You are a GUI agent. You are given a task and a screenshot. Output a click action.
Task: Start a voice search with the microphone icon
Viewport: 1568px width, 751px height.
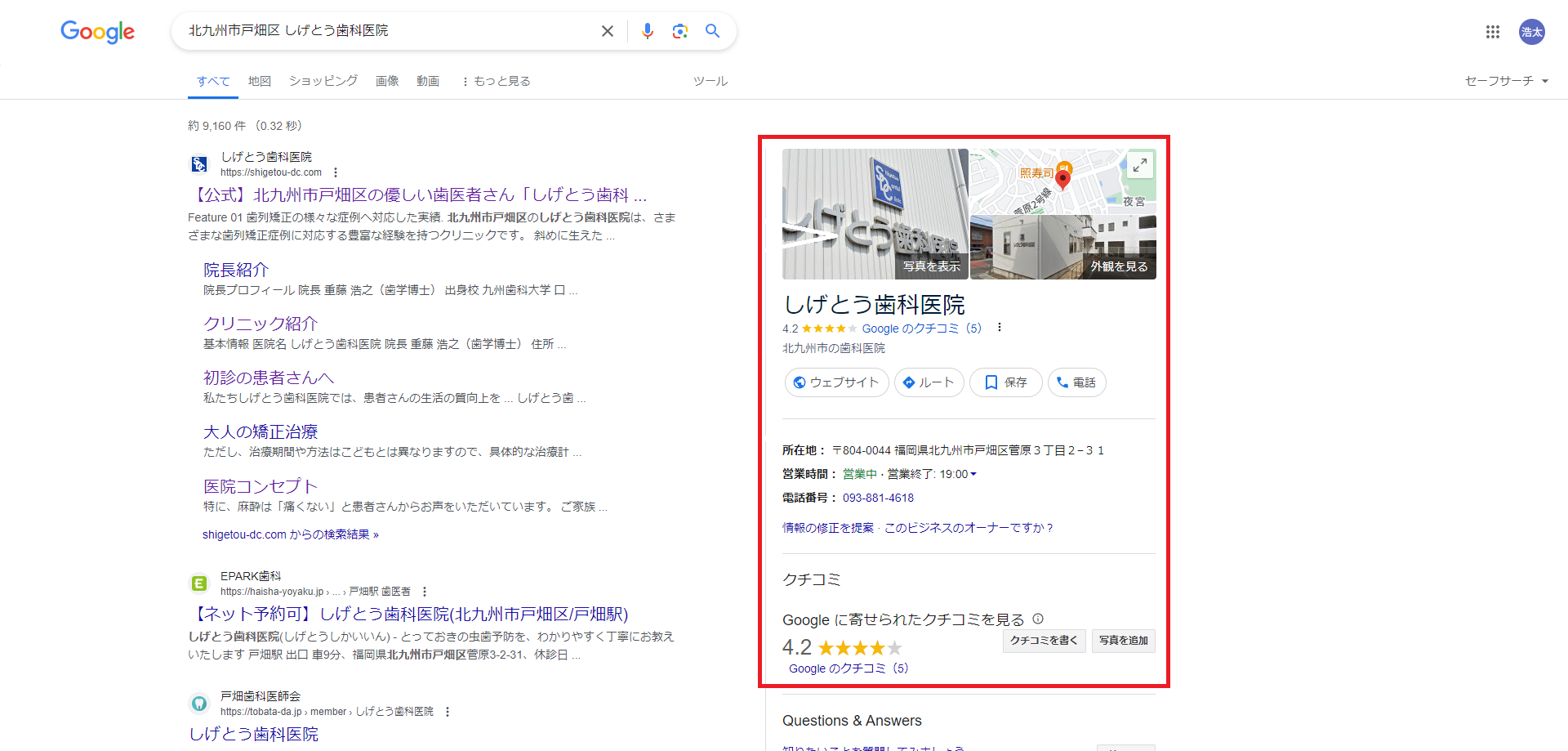click(x=647, y=30)
